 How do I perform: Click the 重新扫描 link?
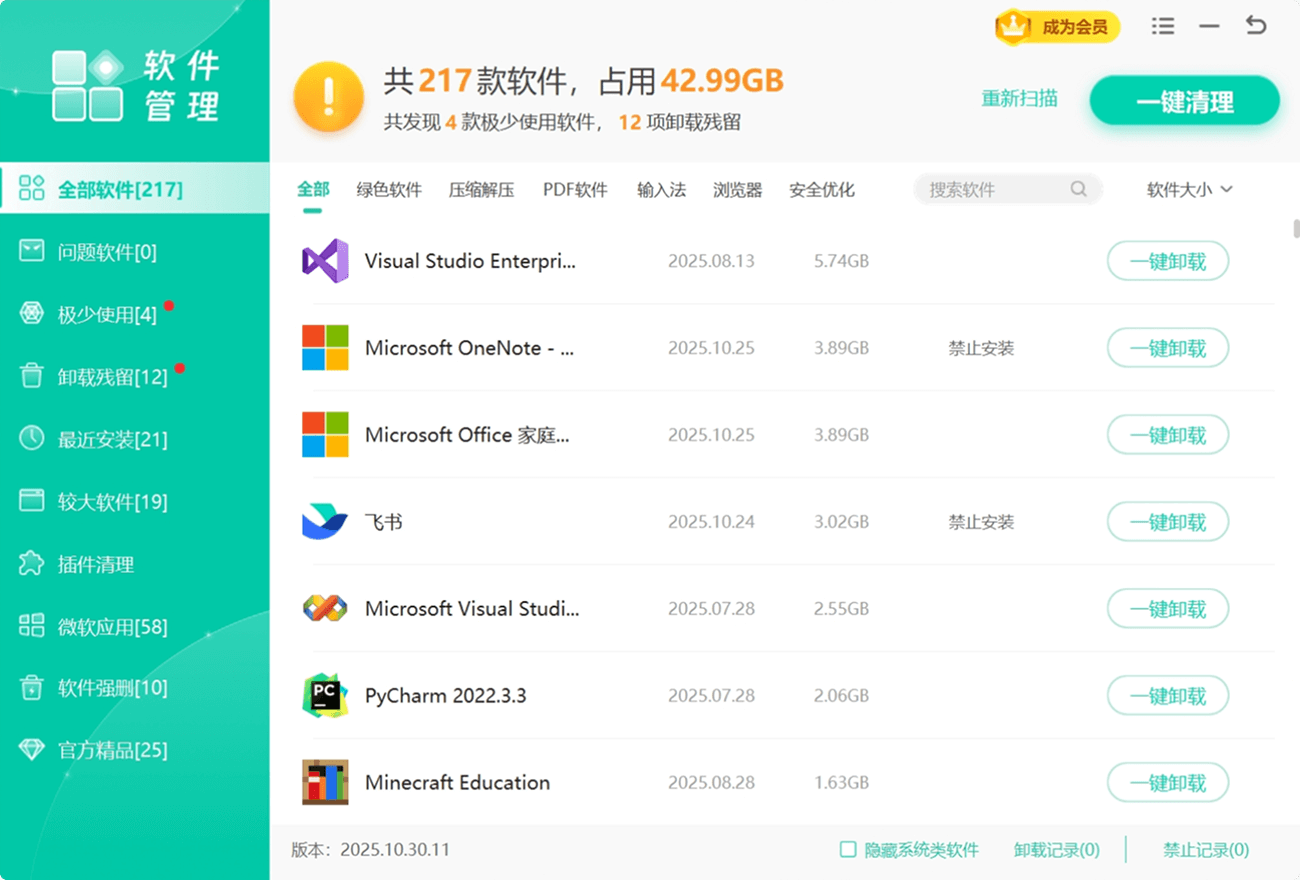coord(1019,98)
